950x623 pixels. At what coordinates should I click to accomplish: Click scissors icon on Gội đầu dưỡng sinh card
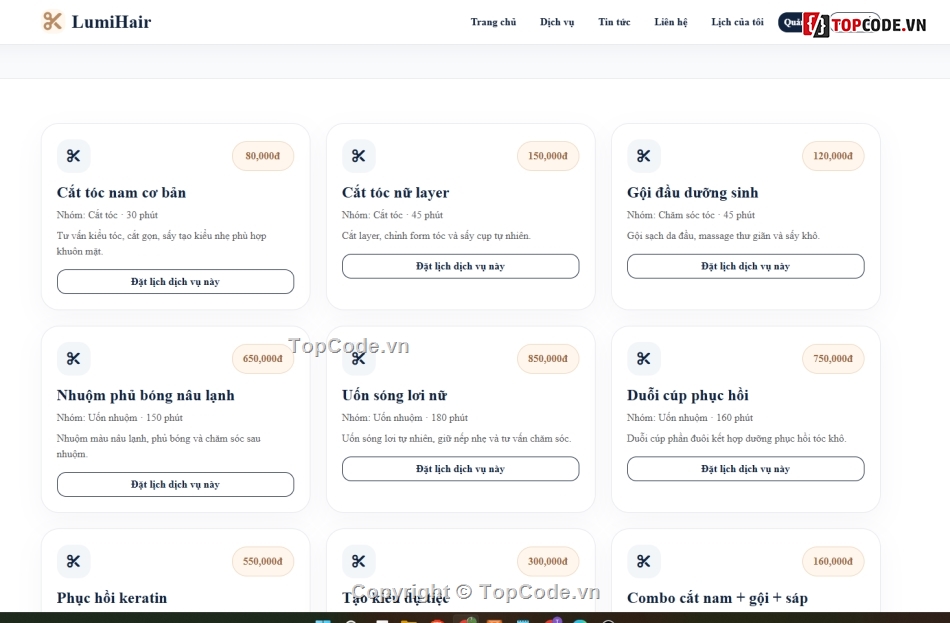point(643,156)
